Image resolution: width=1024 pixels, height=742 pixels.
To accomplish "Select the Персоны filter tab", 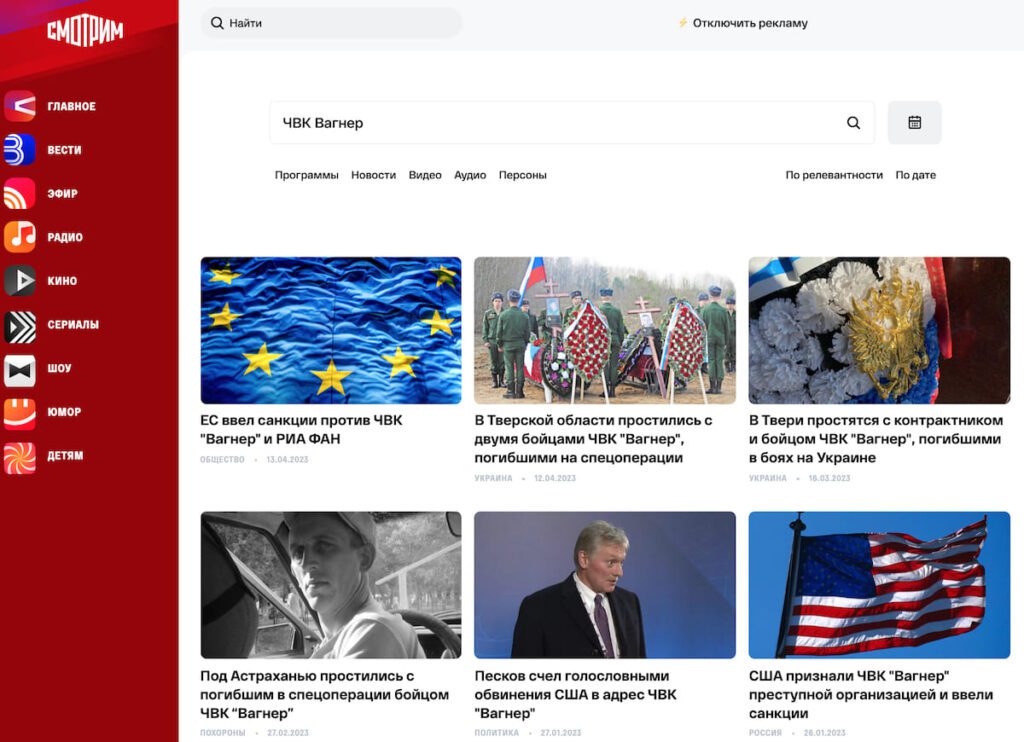I will click(x=522, y=175).
